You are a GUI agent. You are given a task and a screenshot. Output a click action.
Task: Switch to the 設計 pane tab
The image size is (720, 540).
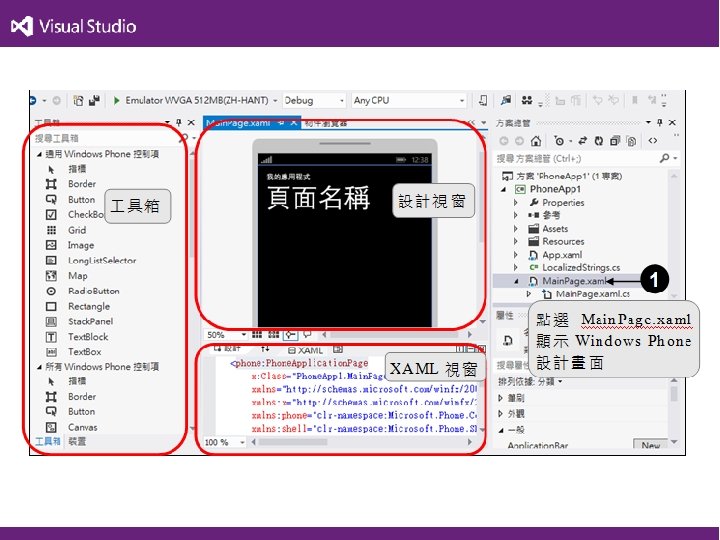[228, 349]
